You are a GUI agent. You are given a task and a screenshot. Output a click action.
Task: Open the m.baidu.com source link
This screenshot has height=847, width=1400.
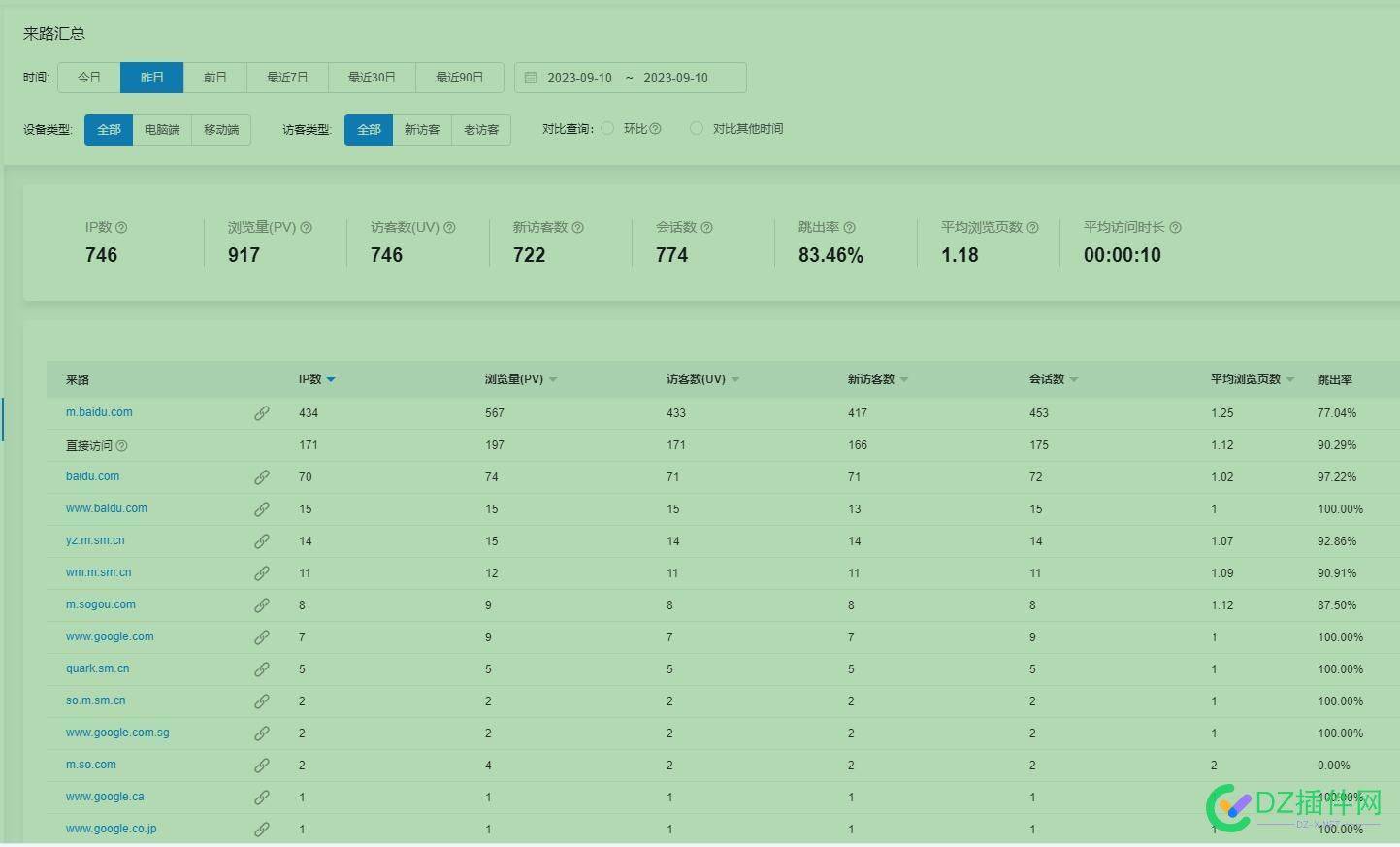pyautogui.click(x=99, y=412)
